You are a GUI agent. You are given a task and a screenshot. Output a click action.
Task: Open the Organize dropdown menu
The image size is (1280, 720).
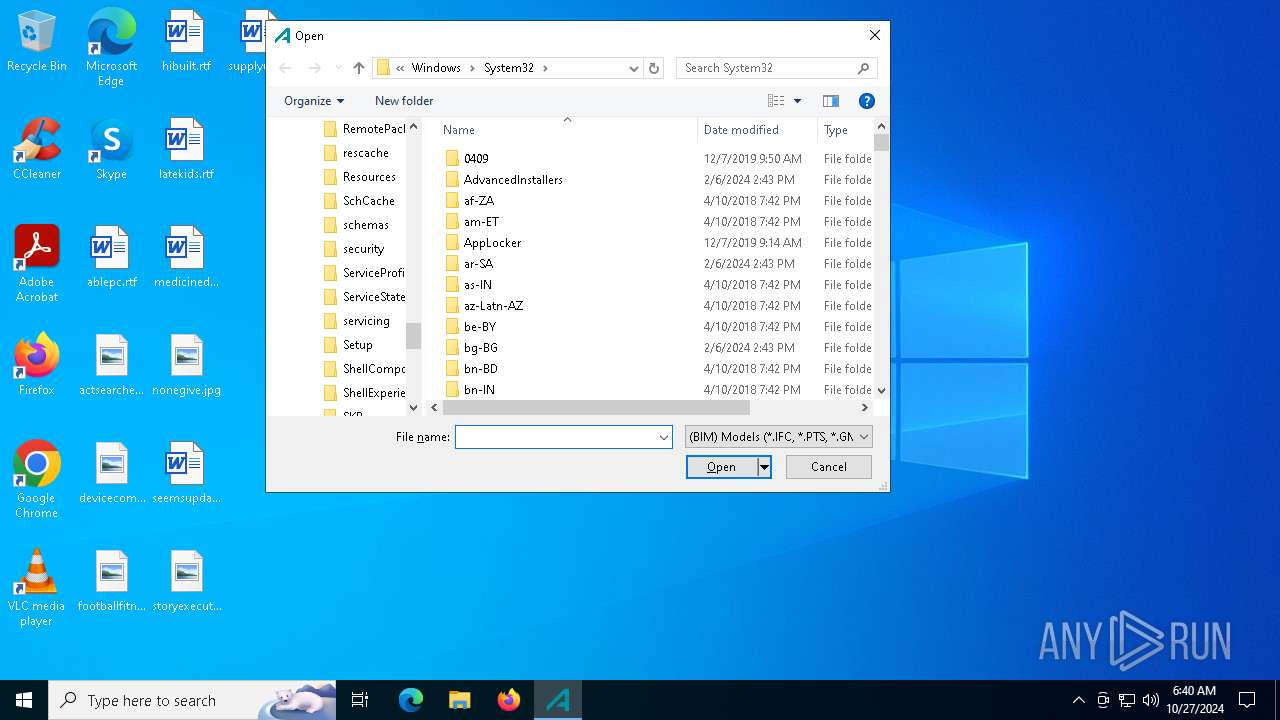314,101
